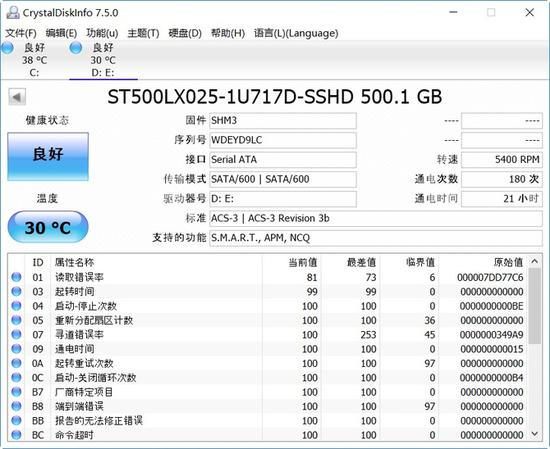Click status dot for attribute 04 启动-停止次数
The width and height of the screenshot is (550, 449).
coord(16,306)
